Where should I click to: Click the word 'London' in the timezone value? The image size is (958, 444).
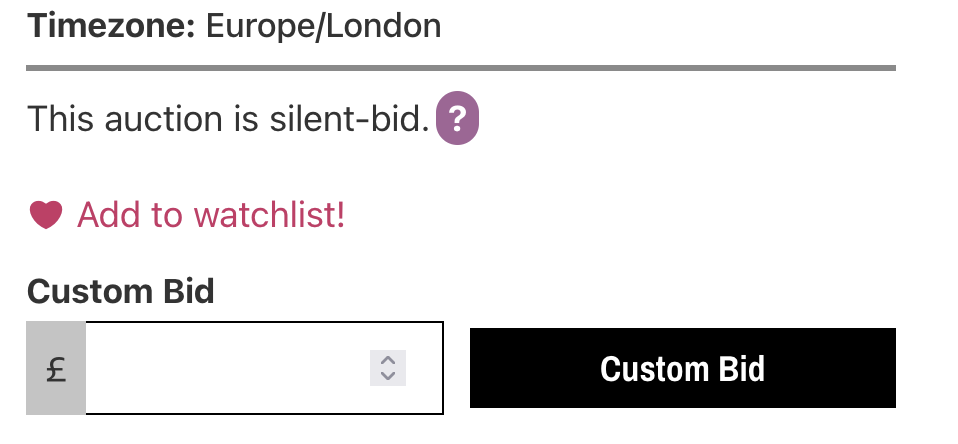[382, 26]
